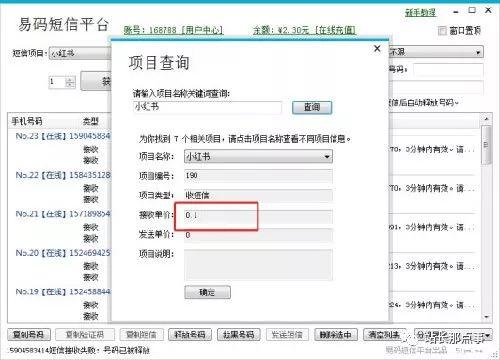Viewport: 500px width, 360px height.
Task: Click the 项目编号 field showing 190
Action: click(x=258, y=176)
